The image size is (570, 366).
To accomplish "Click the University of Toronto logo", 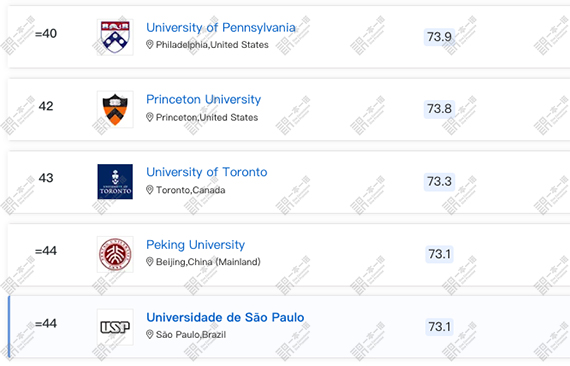I will [115, 182].
